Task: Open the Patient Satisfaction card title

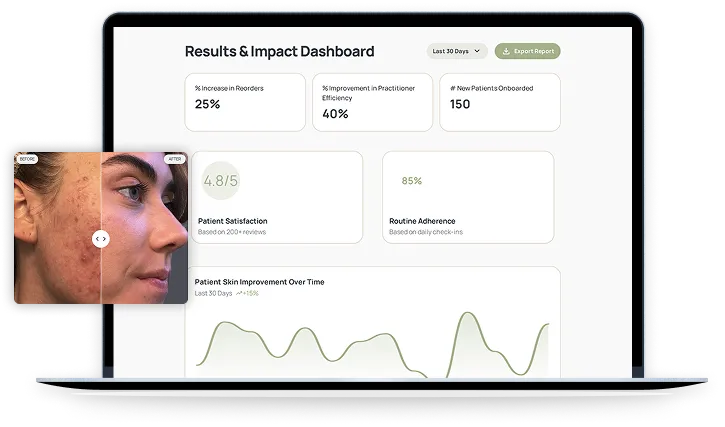Action: click(x=232, y=221)
